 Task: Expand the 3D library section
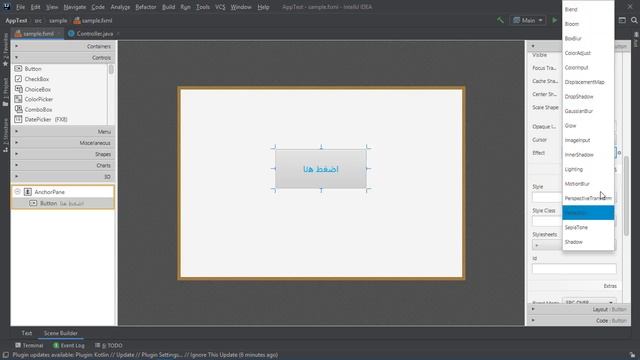[63, 176]
